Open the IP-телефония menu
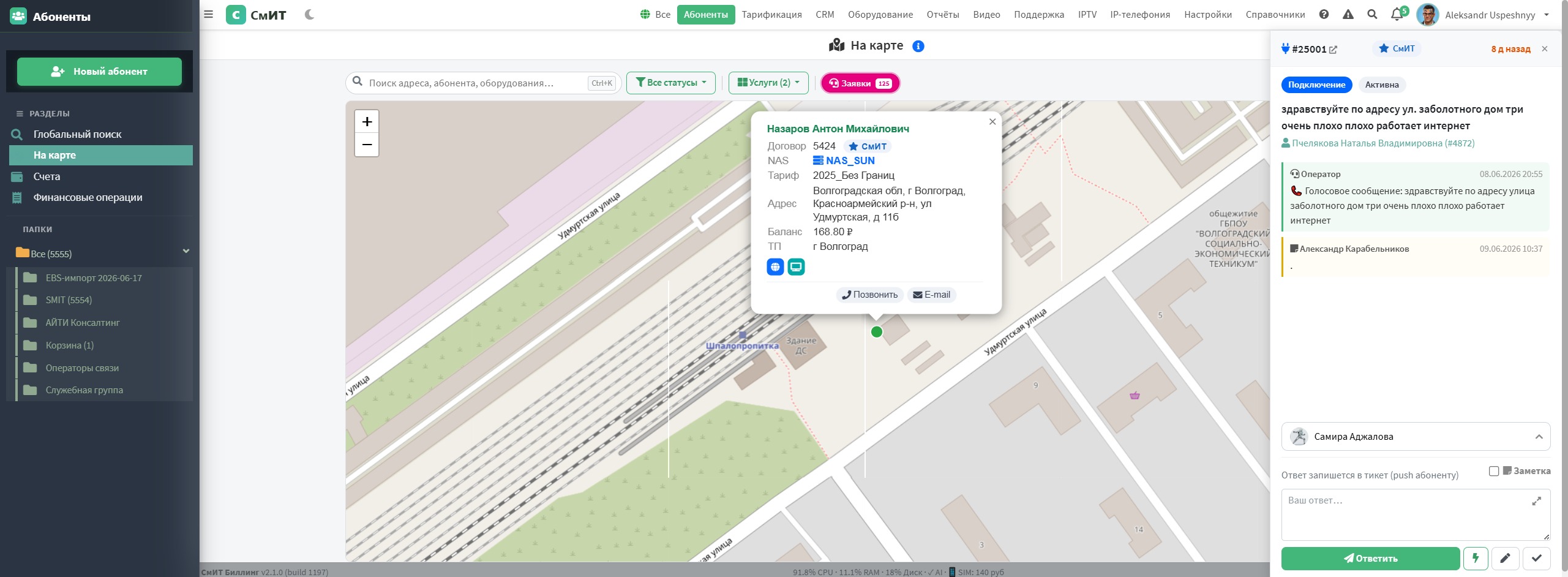 1139,15
